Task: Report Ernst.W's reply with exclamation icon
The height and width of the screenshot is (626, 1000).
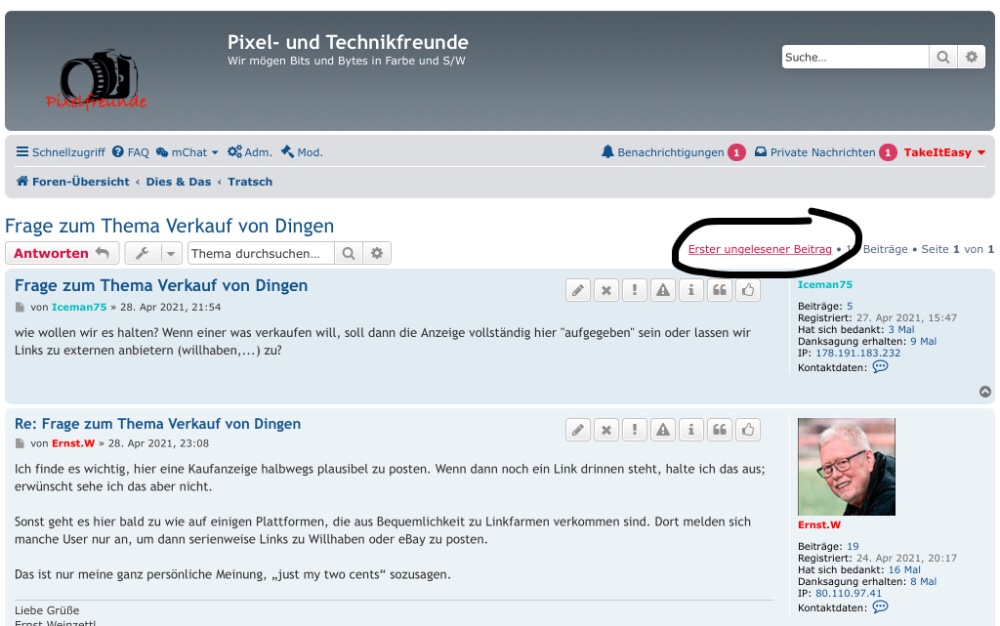Action: pyautogui.click(x=633, y=430)
